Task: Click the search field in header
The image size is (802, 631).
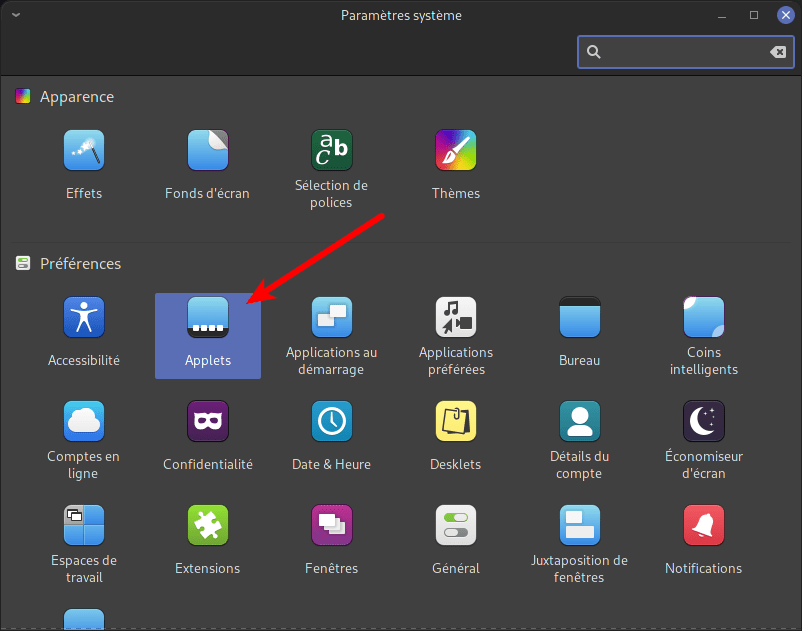Action: click(x=680, y=52)
